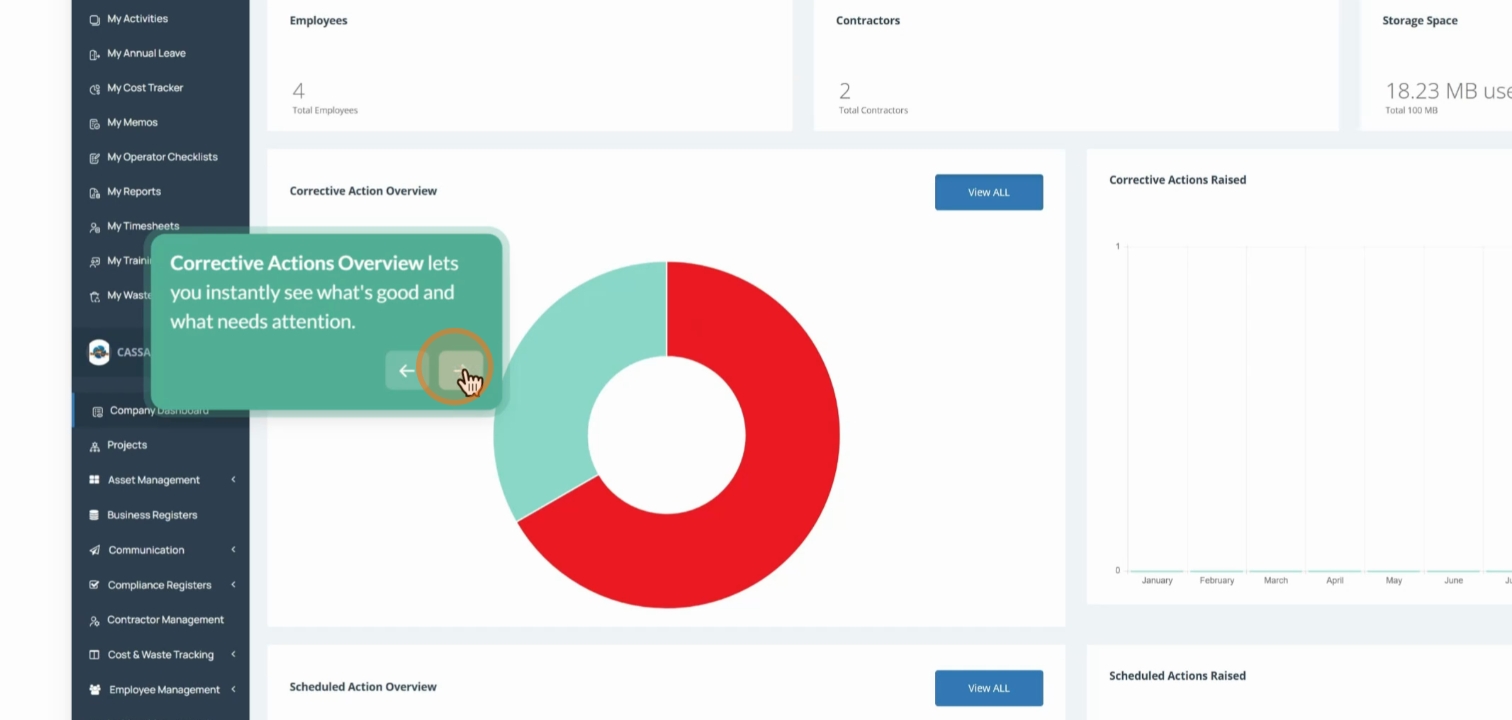Select the My Timesheets icon
Image resolution: width=1512 pixels, height=720 pixels.
[95, 227]
